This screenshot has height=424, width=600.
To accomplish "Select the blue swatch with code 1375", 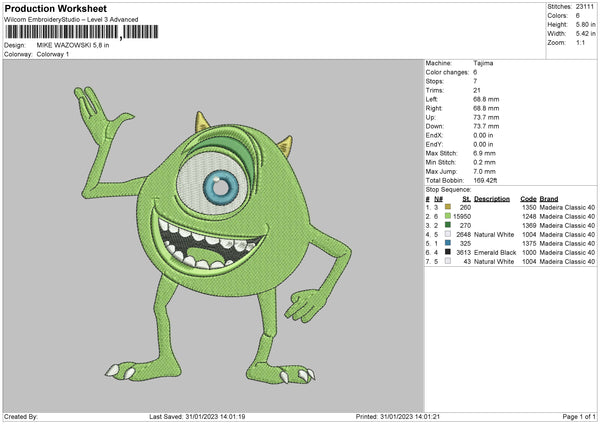I will coord(447,243).
